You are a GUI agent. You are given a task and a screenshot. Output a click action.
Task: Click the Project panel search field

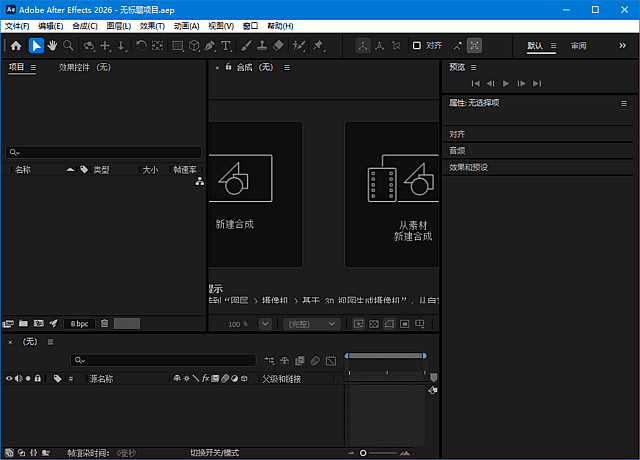tap(105, 153)
